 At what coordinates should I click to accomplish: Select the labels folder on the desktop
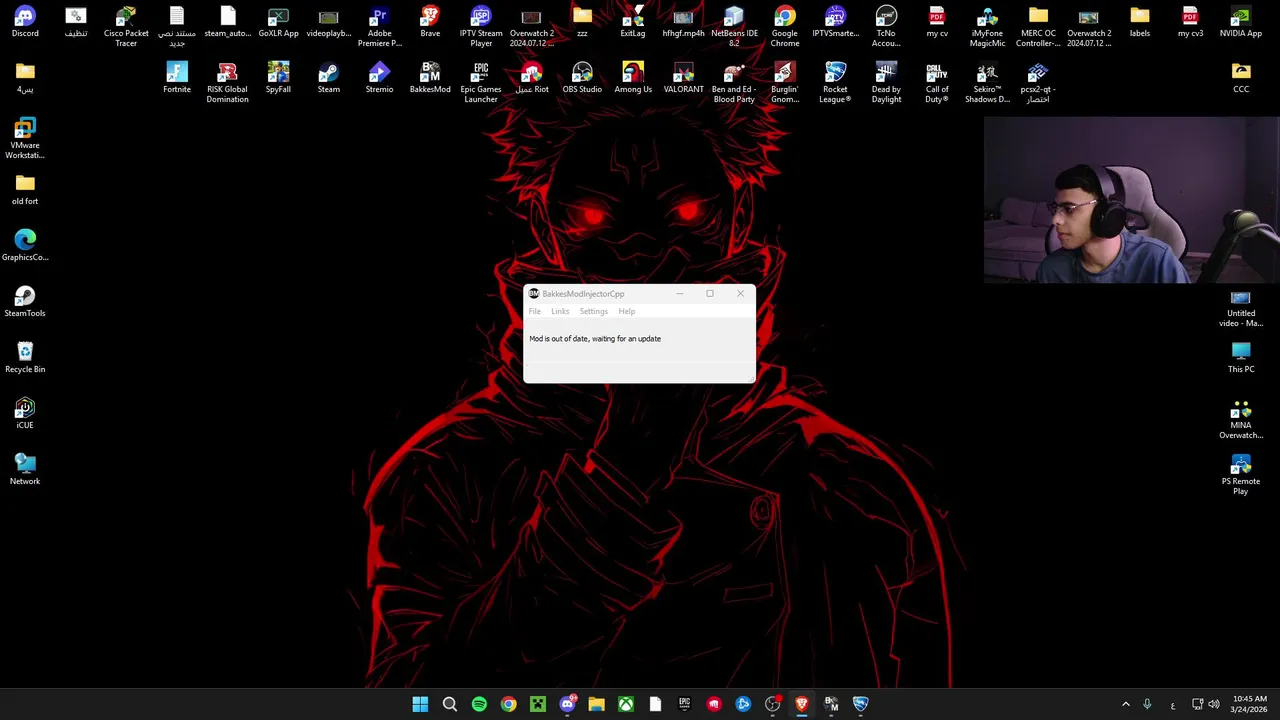(x=1140, y=22)
